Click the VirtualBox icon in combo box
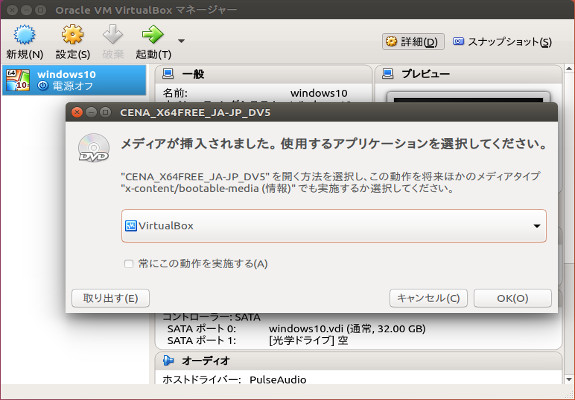This screenshot has width=575, height=400. [x=131, y=225]
